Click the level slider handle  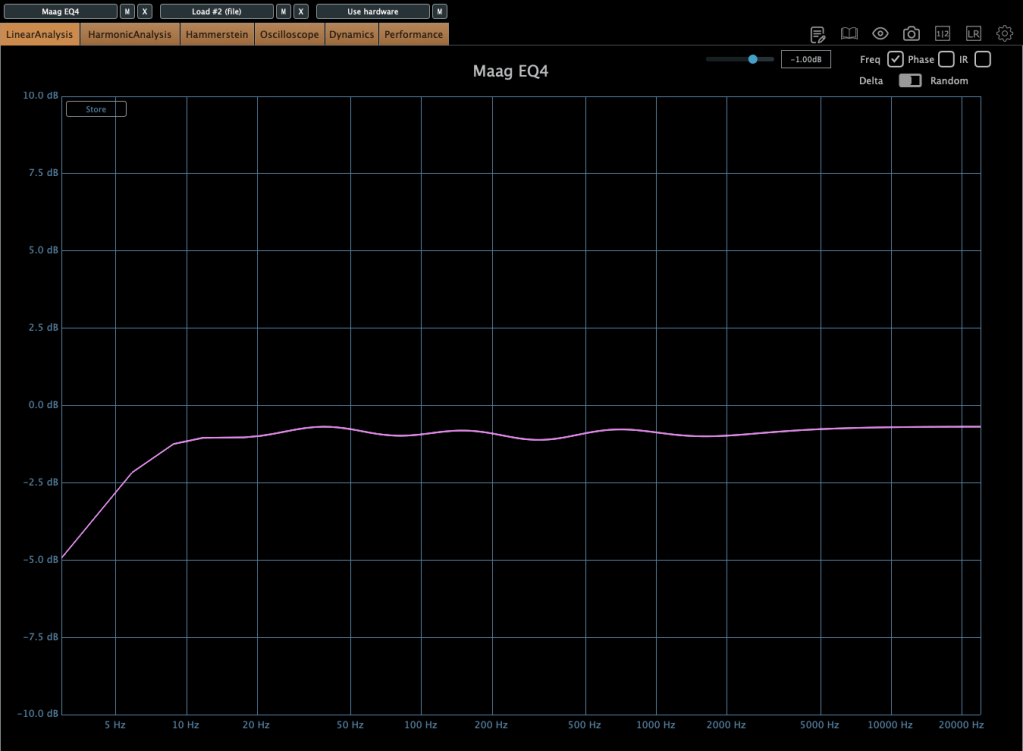click(x=752, y=60)
